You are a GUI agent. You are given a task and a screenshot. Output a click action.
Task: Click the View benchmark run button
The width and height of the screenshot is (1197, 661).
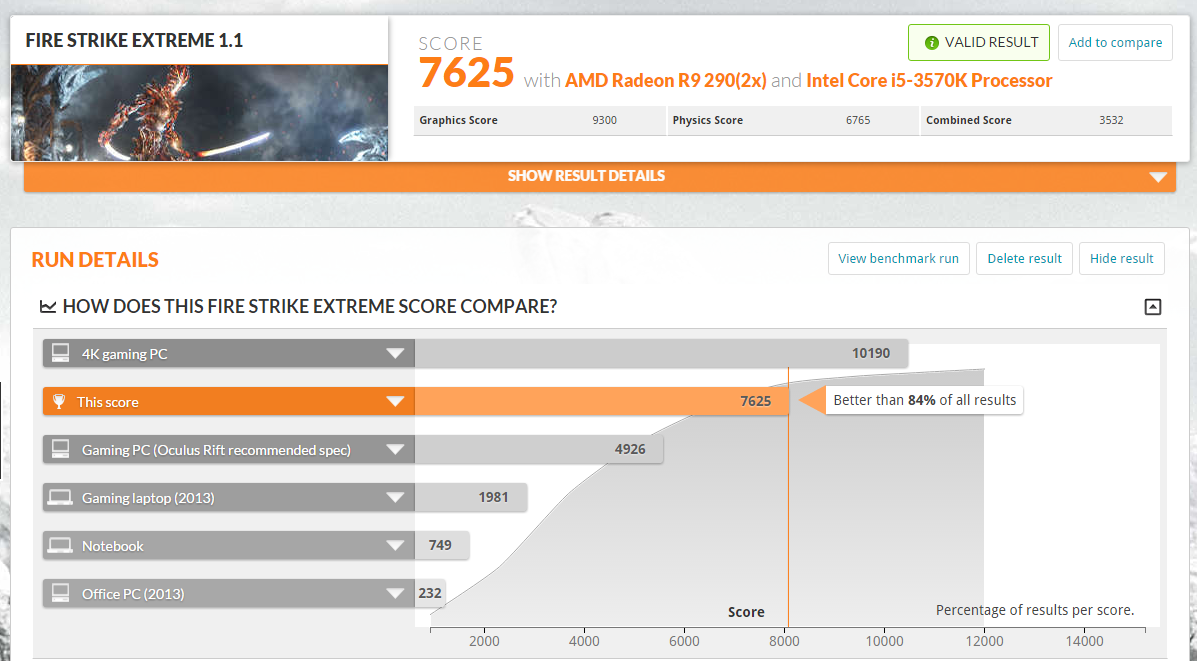(x=898, y=258)
